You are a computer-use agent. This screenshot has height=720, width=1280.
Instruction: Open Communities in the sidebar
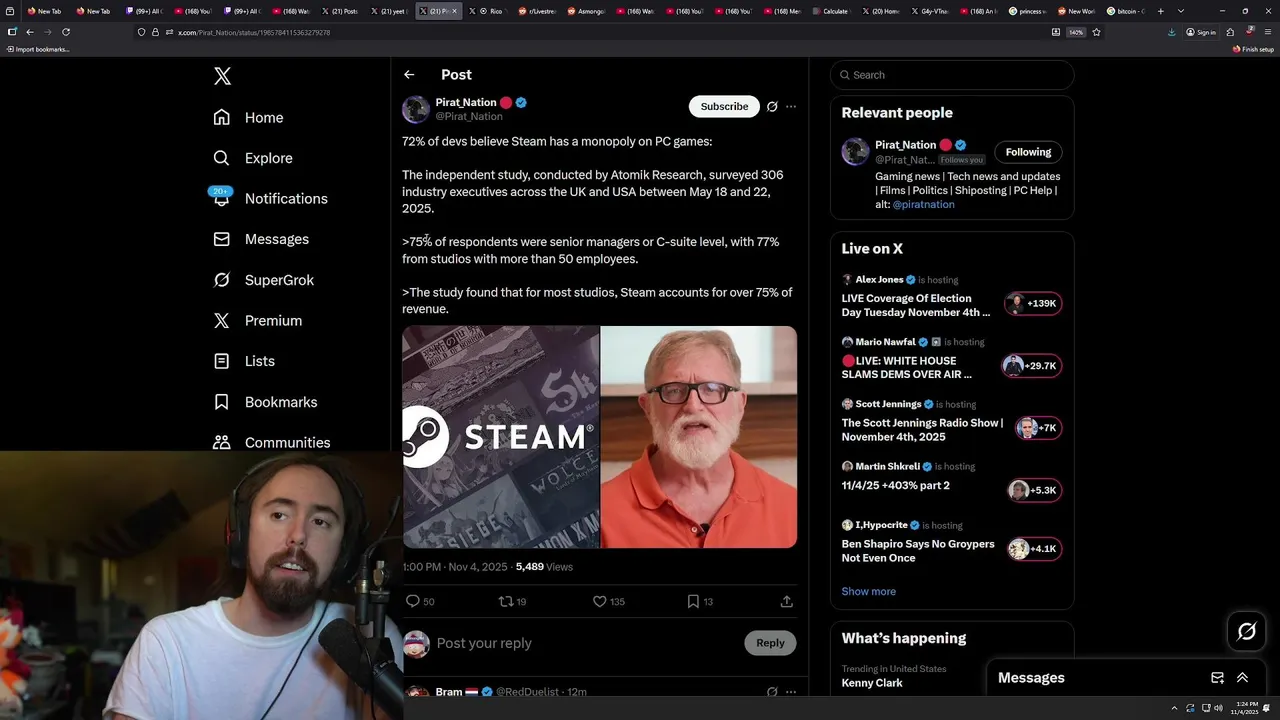click(x=271, y=442)
